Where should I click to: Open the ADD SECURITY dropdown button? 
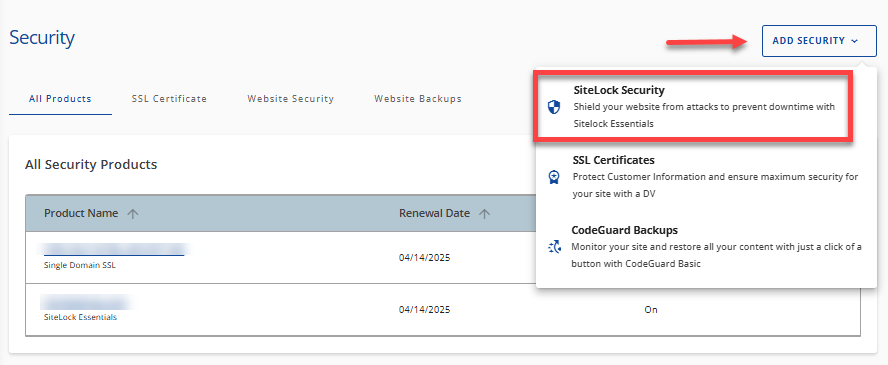pyautogui.click(x=819, y=41)
